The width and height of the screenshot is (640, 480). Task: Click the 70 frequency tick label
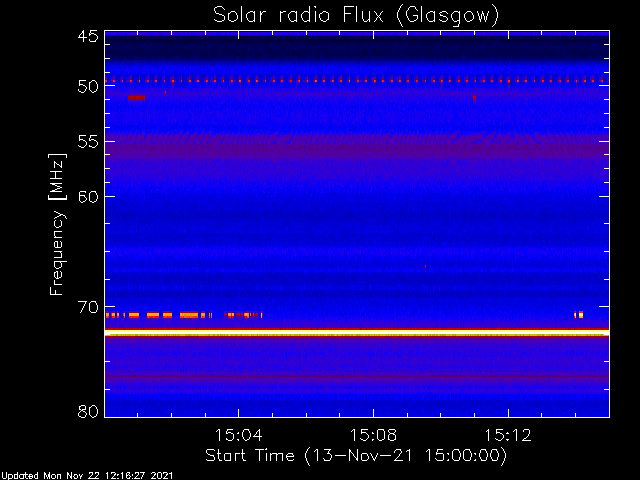click(88, 307)
